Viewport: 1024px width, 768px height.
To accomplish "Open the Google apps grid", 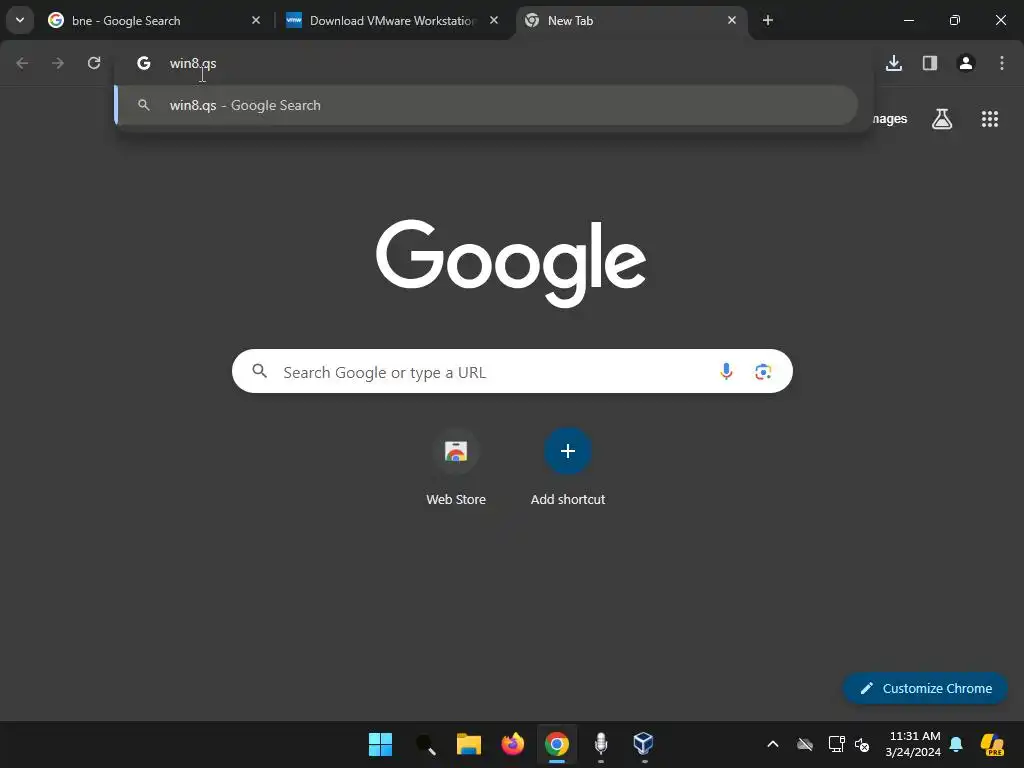I will pyautogui.click(x=990, y=119).
